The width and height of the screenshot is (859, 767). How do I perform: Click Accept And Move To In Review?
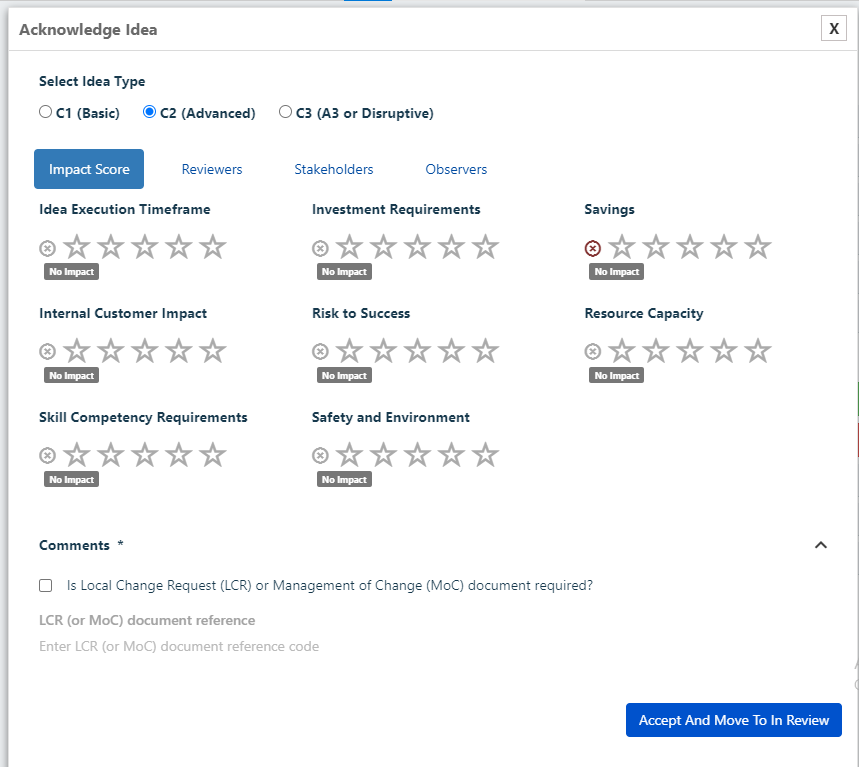[734, 720]
